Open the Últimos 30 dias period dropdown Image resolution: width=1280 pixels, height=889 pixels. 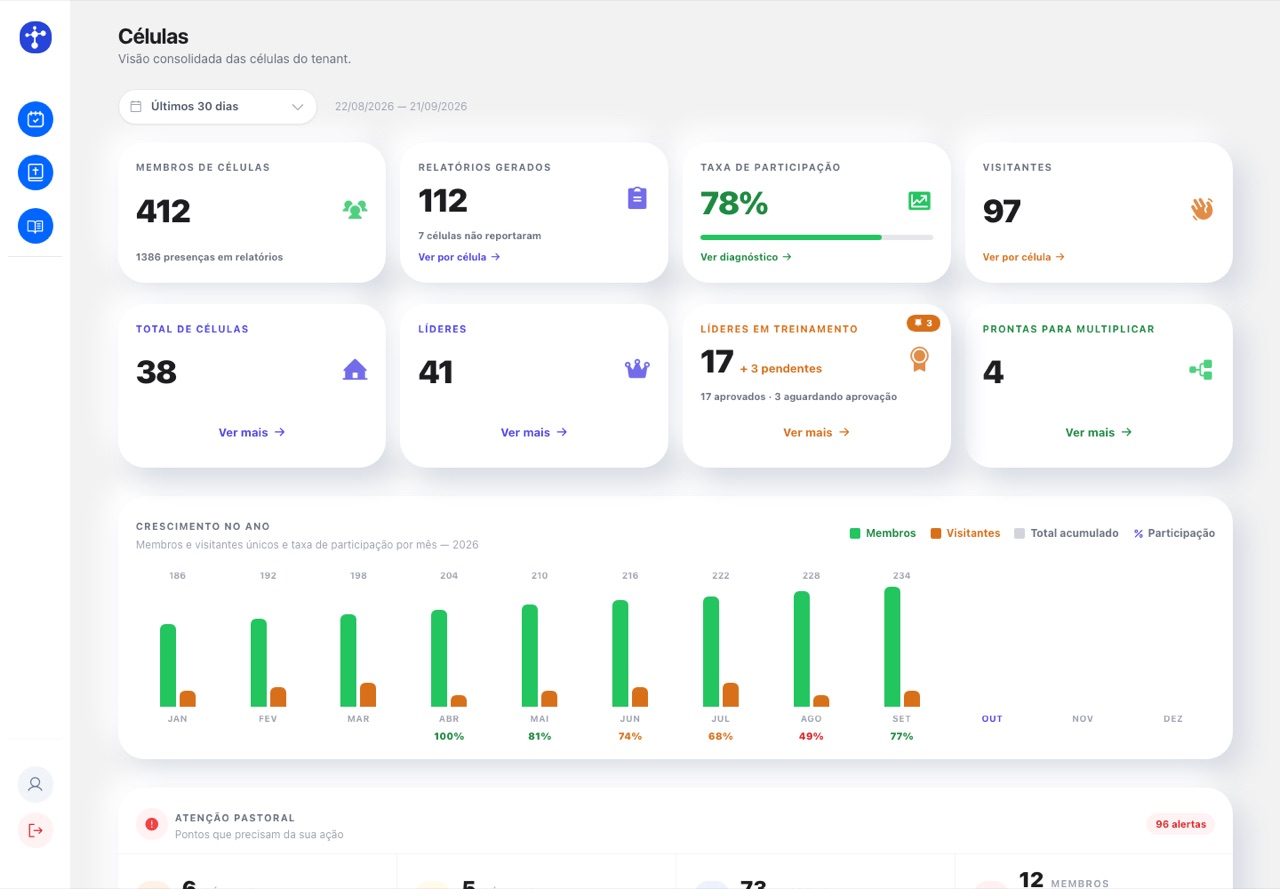click(x=217, y=107)
